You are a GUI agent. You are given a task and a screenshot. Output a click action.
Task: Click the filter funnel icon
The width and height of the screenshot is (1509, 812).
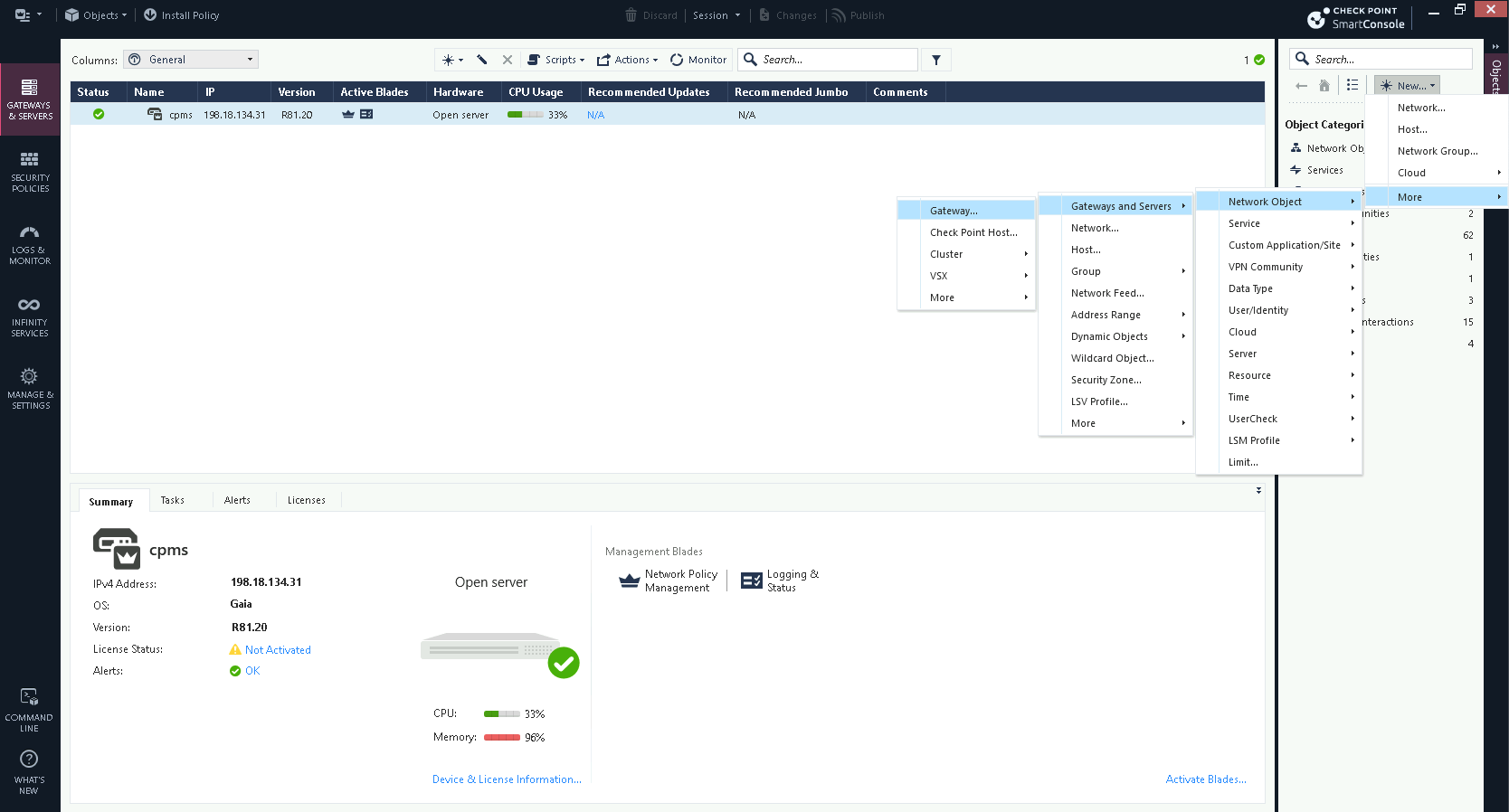[x=936, y=60]
